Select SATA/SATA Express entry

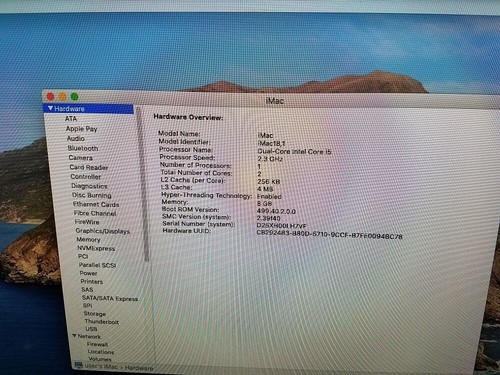coord(110,298)
